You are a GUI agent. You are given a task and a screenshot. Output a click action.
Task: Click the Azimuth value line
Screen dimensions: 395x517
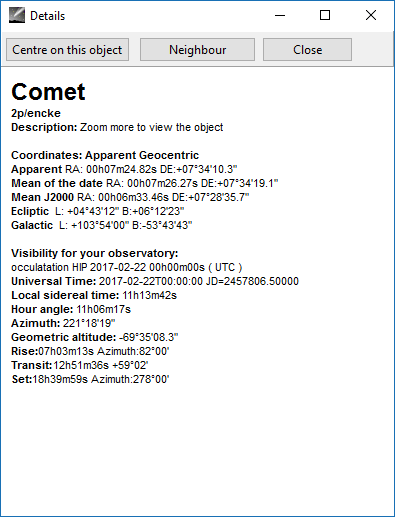coord(63,323)
